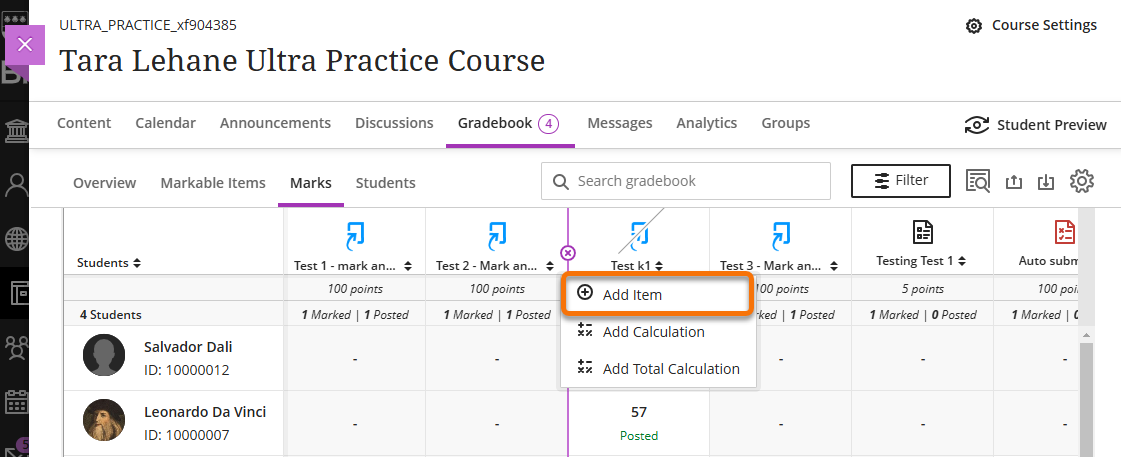Screen dimensions: 1121x457
Task: Click the Testing Test 1 column icon
Action: 923,233
